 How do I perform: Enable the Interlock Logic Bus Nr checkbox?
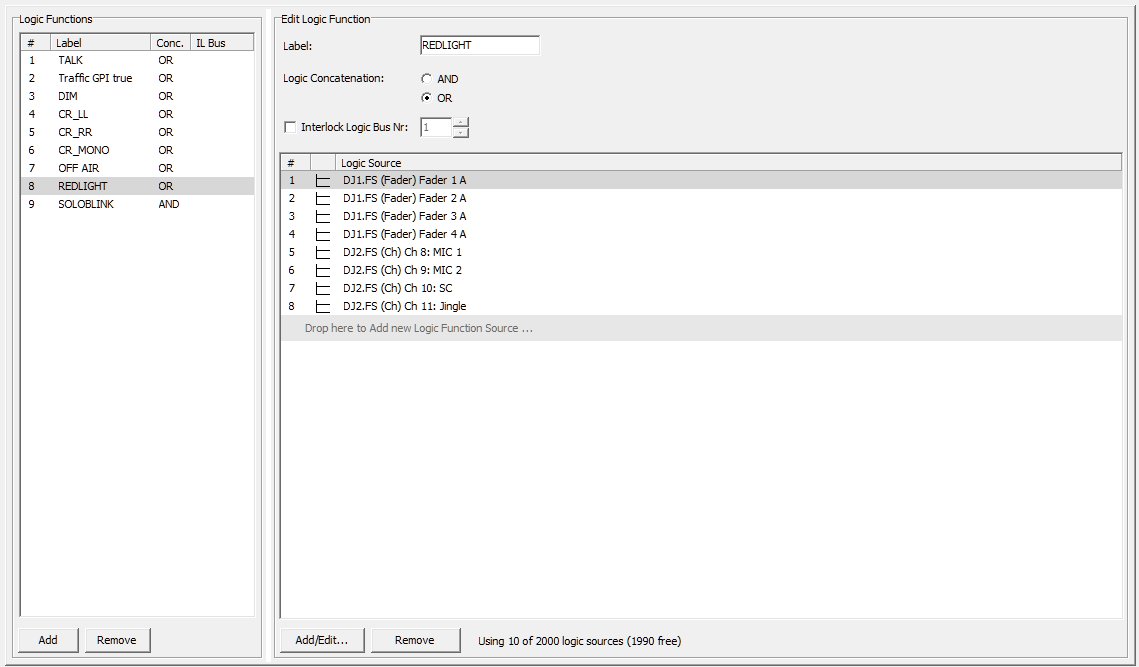point(290,127)
